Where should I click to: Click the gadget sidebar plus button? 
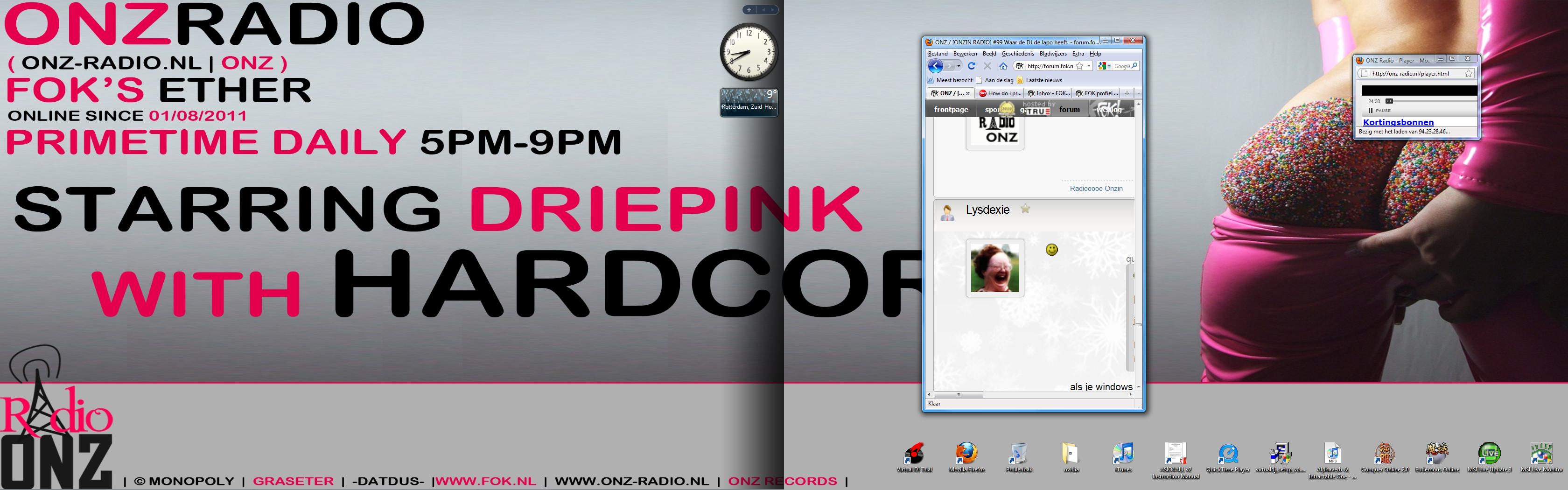coord(749,10)
